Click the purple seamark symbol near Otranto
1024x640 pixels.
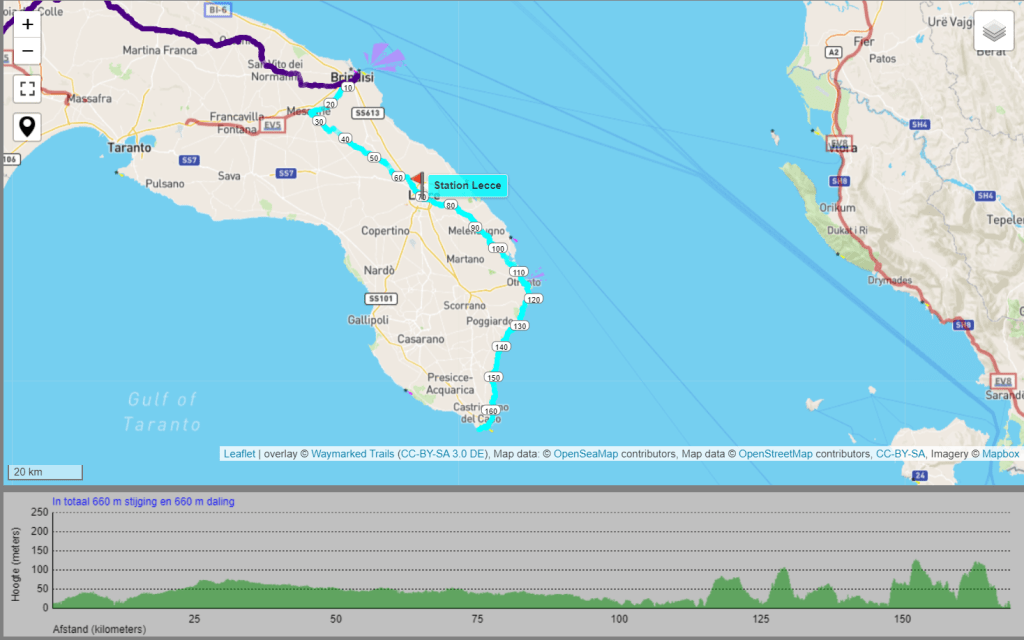pyautogui.click(x=537, y=274)
